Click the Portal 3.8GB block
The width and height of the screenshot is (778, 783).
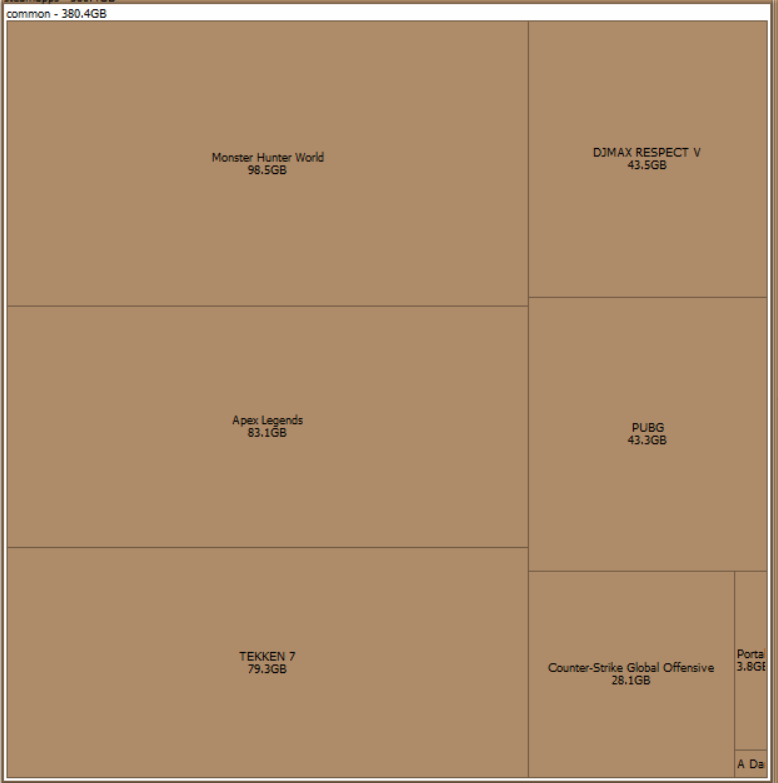[x=751, y=660]
